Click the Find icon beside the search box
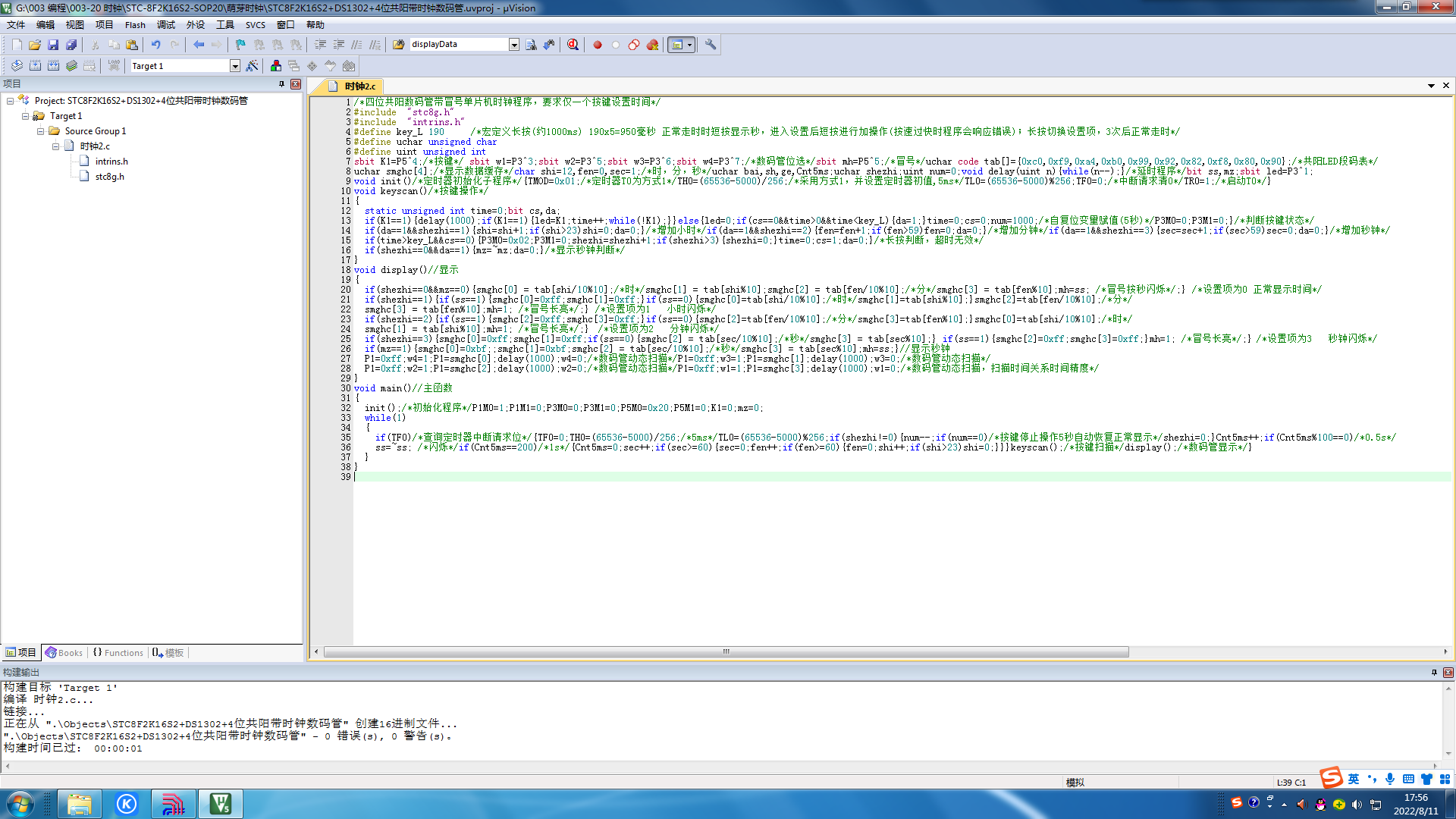 (531, 45)
